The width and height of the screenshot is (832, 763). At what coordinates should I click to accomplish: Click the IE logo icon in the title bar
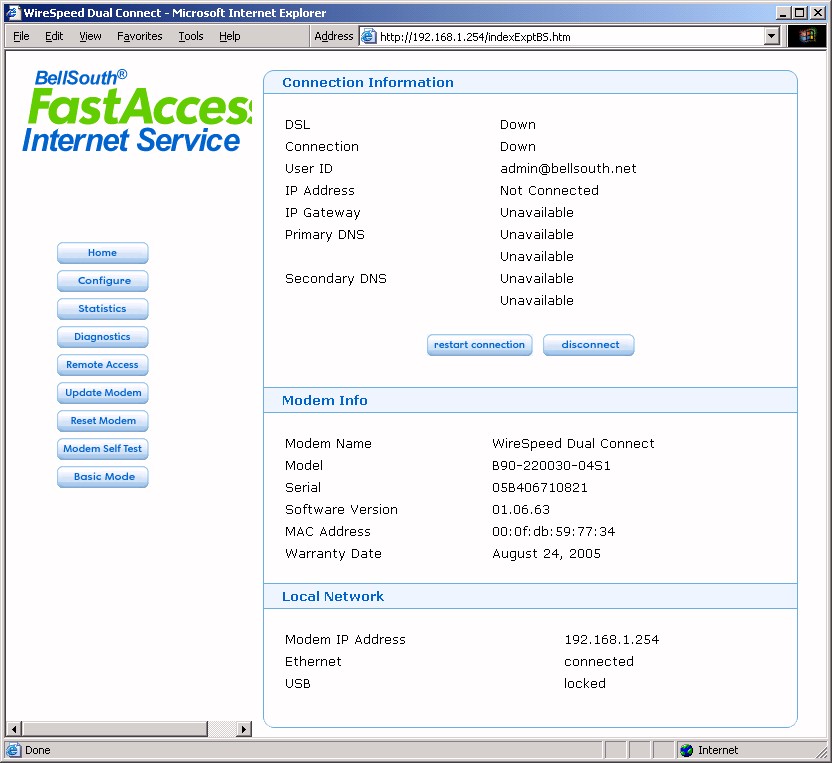pyautogui.click(x=13, y=12)
